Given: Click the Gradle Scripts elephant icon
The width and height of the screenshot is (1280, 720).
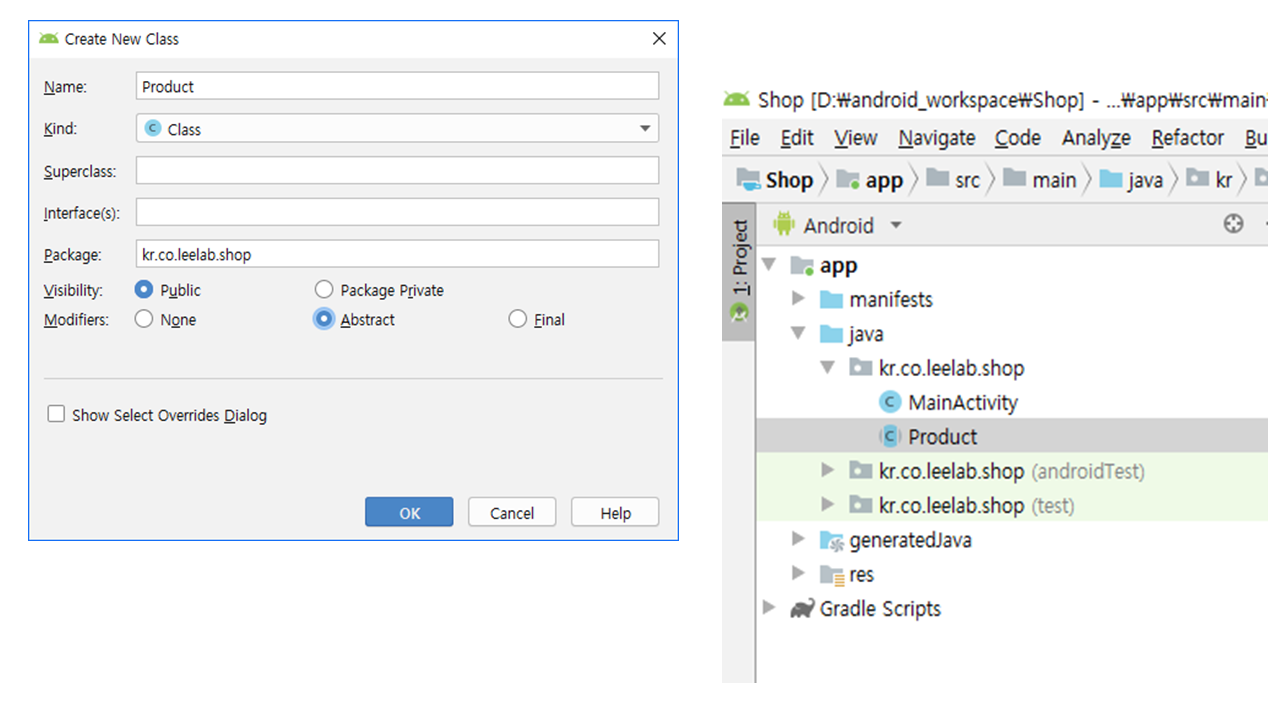Looking at the screenshot, I should click(801, 609).
